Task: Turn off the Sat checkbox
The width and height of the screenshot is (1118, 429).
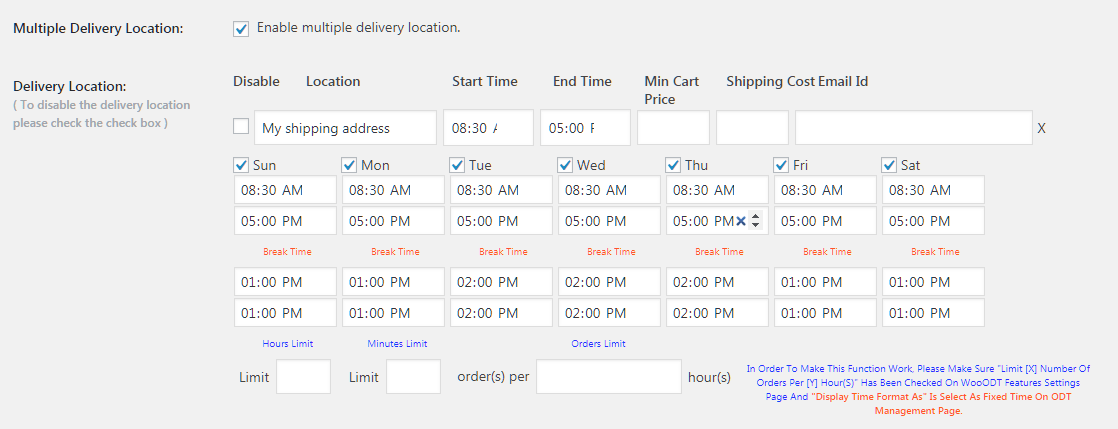Action: (x=889, y=165)
